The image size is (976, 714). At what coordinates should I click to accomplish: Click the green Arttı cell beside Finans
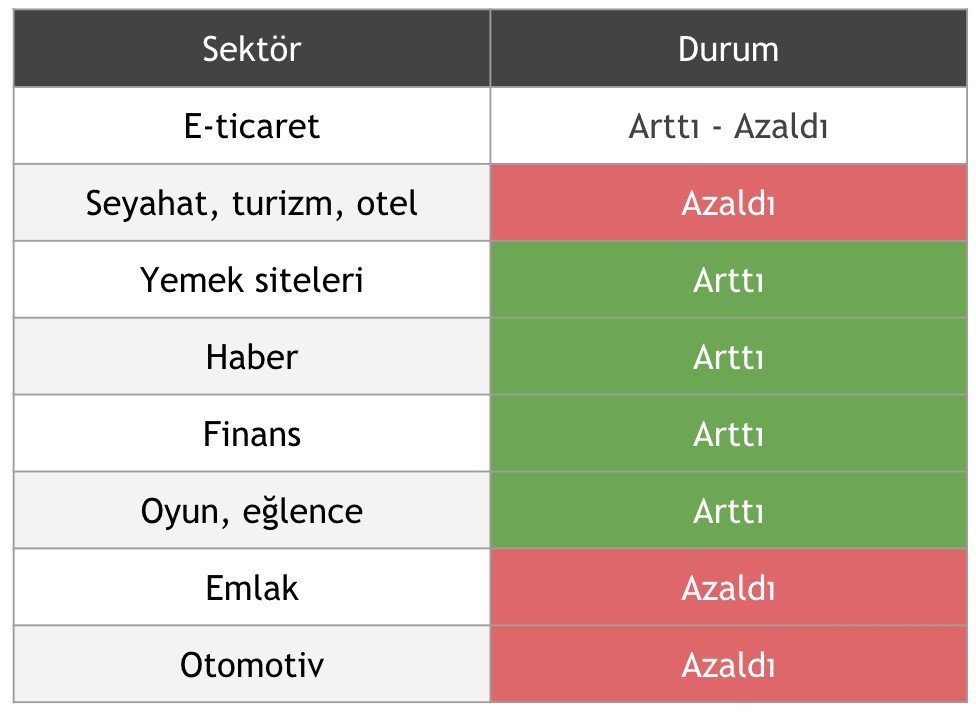coord(728,434)
